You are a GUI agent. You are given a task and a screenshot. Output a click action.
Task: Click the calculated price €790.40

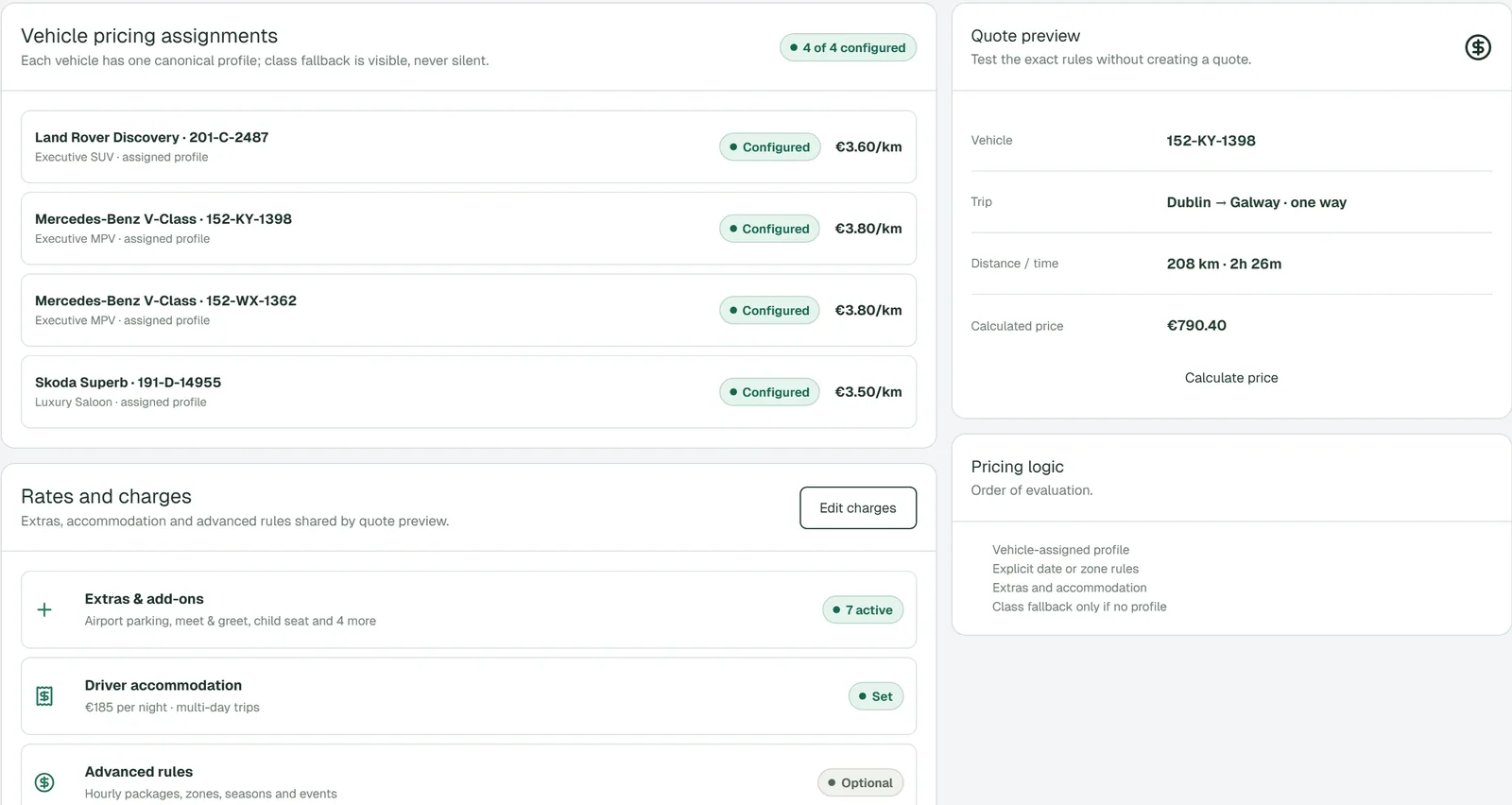click(x=1196, y=325)
